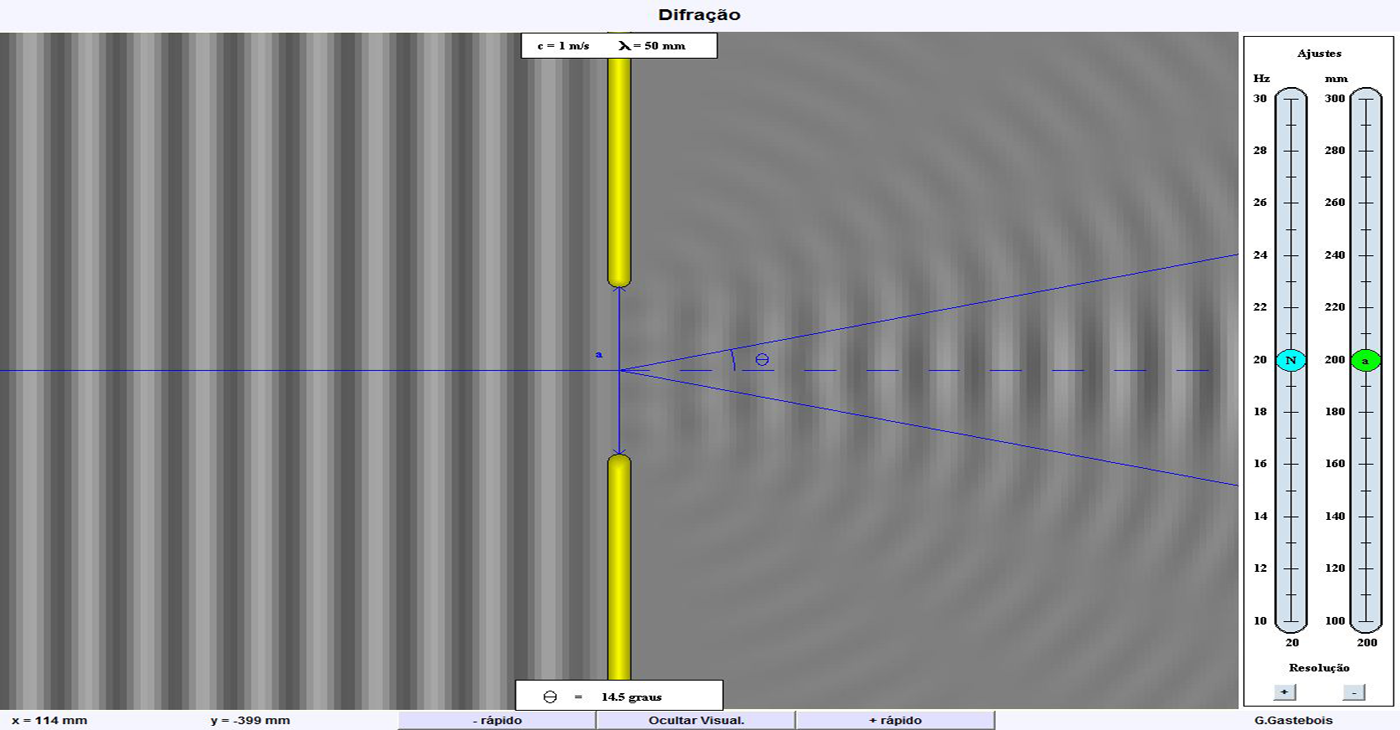
Task: Click the blue 'a' slit label
Action: [599, 354]
